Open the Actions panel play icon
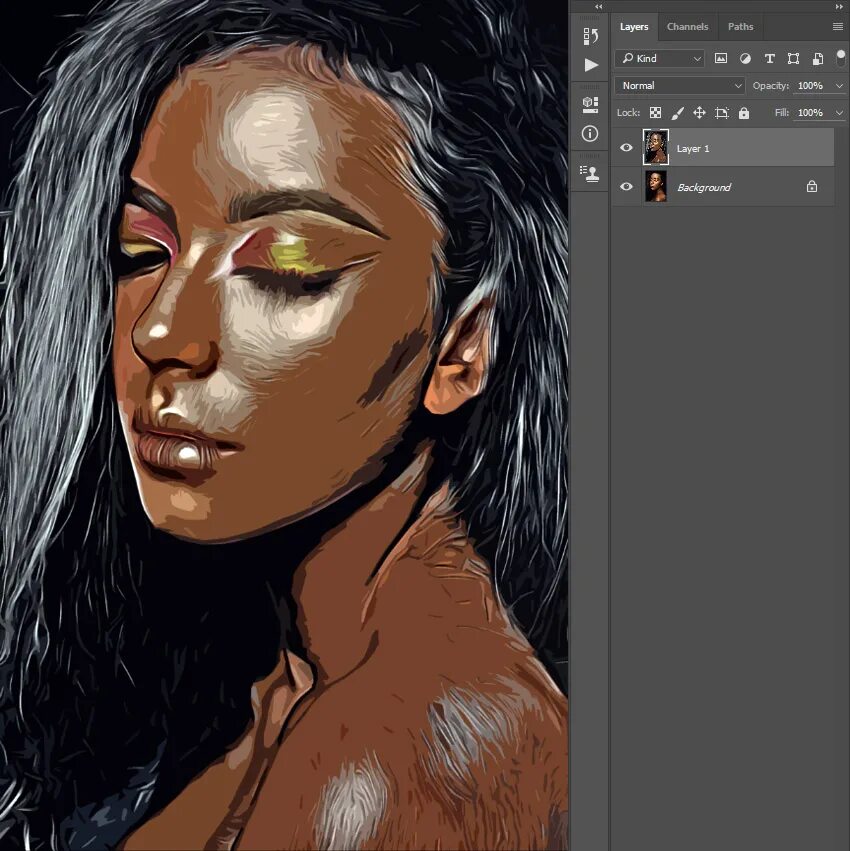Screen dimensions: 850x851 point(591,65)
